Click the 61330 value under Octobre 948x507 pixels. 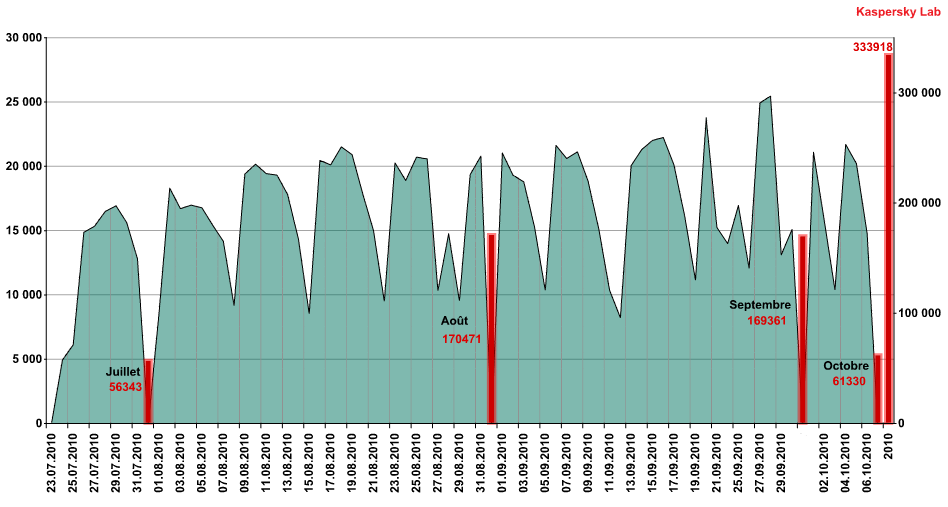849,381
